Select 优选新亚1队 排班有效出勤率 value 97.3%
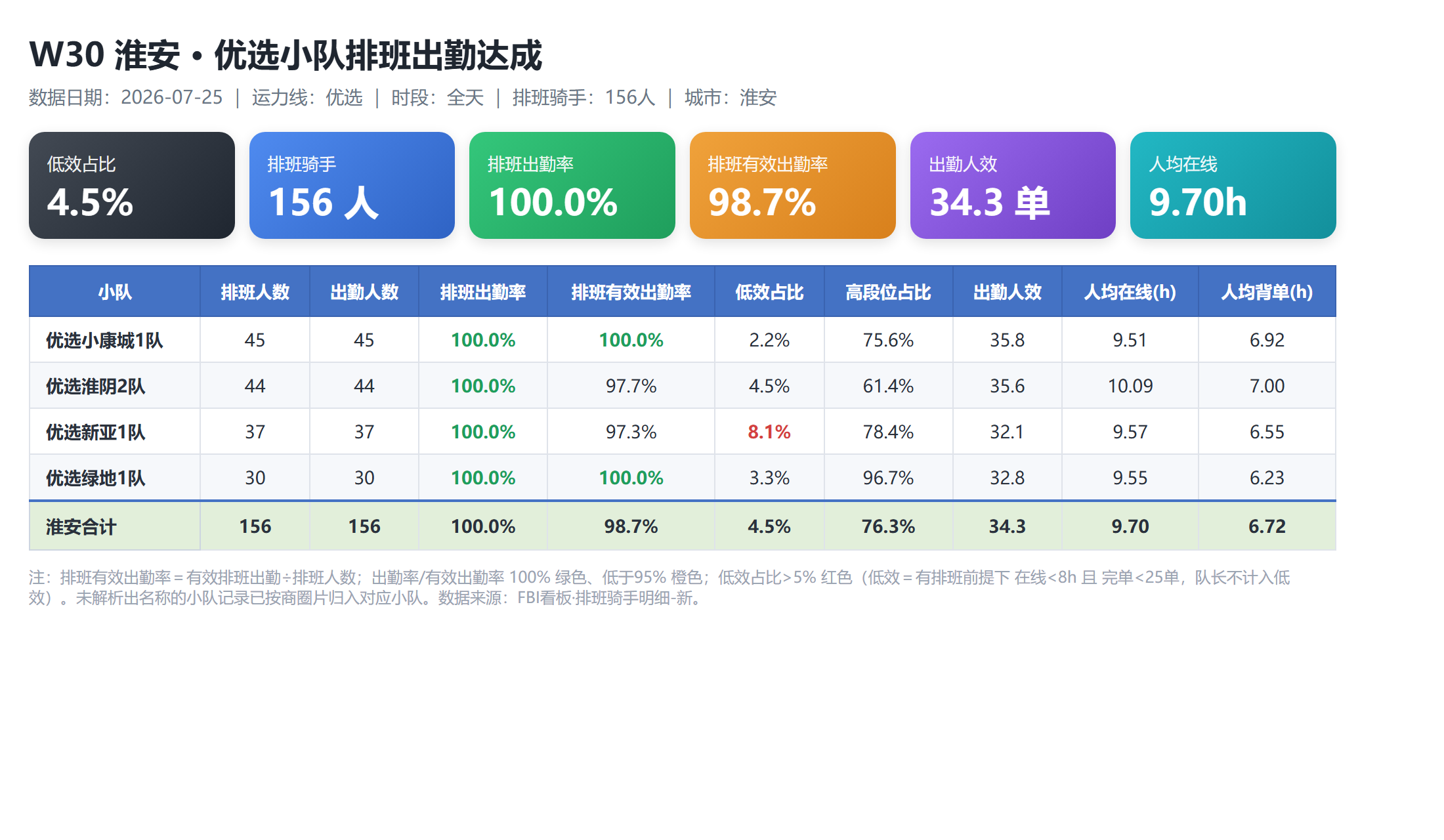This screenshot has width=1444, height=840. tap(631, 432)
